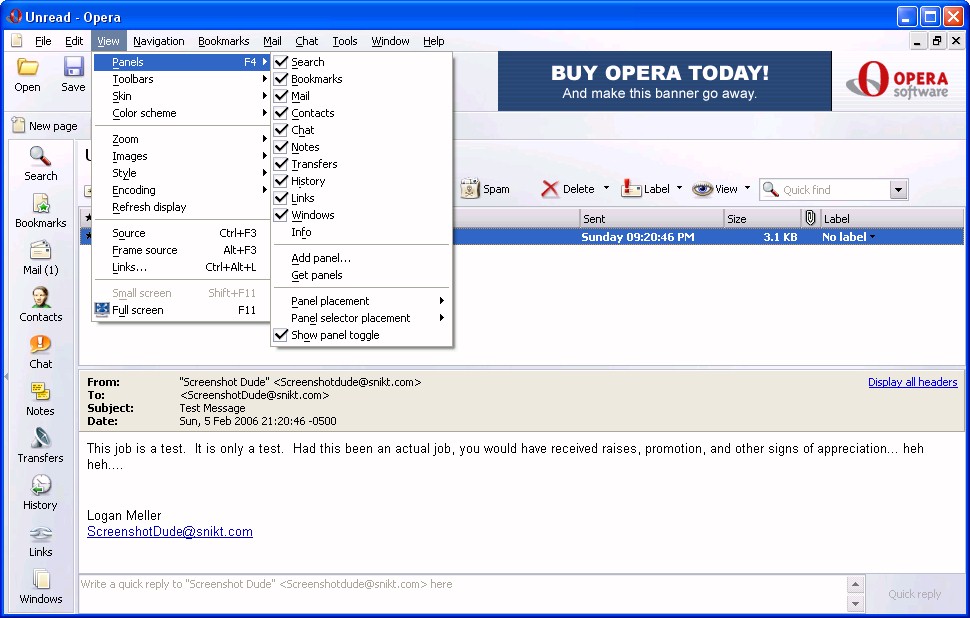
Task: Click the Quick find magnifier icon
Action: 770,189
